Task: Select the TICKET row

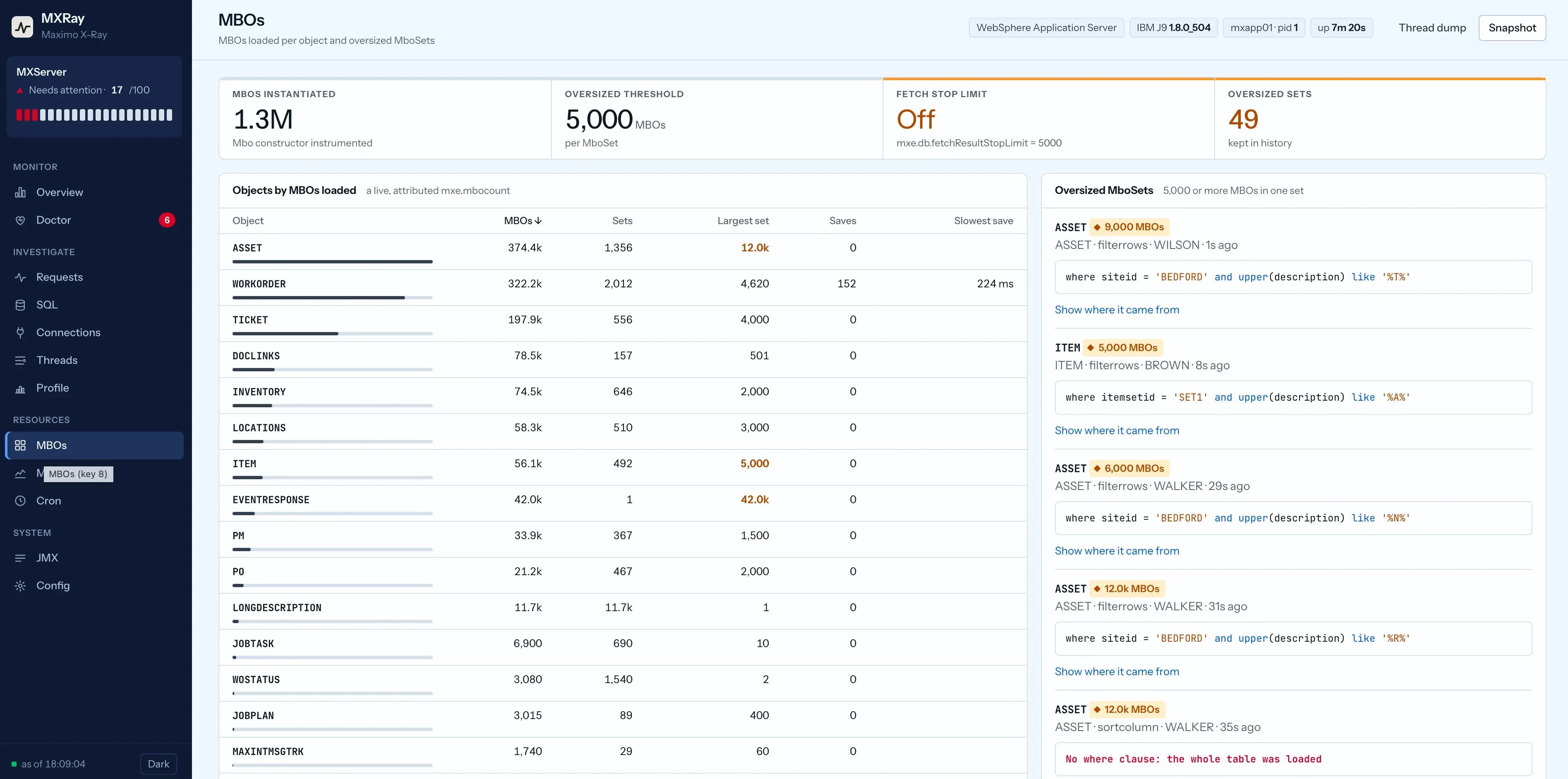Action: pos(623,323)
